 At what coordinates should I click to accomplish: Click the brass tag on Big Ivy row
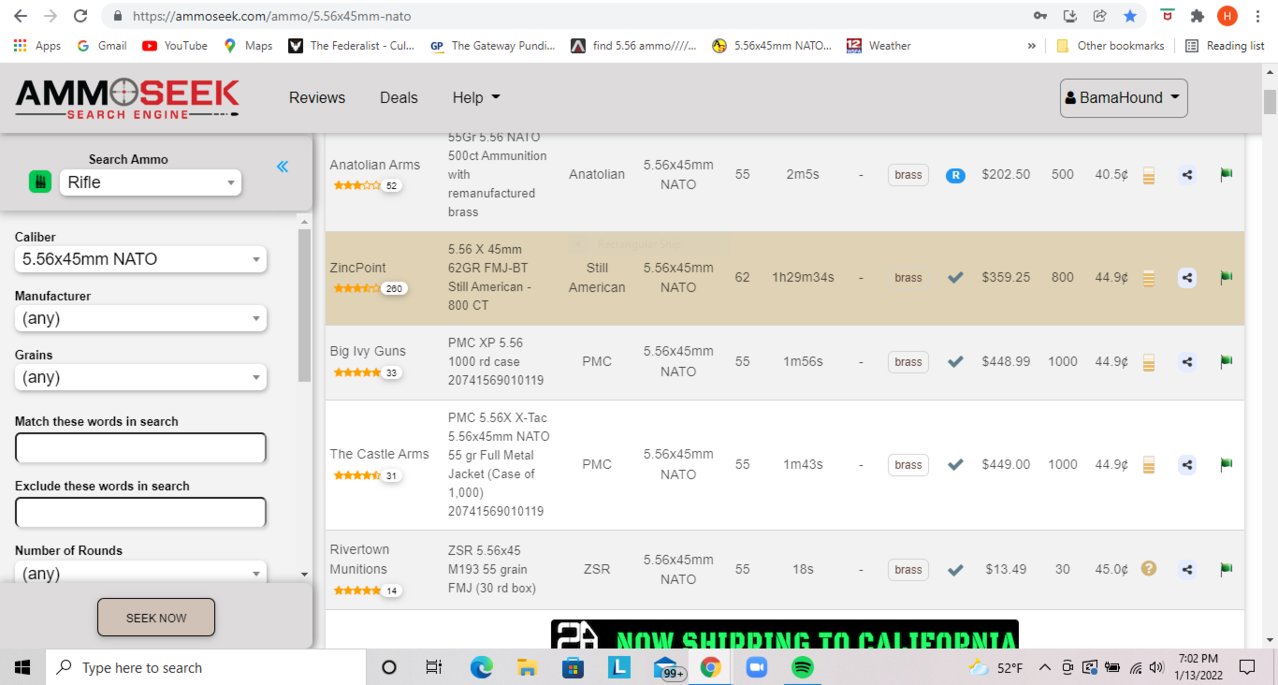[x=908, y=362]
